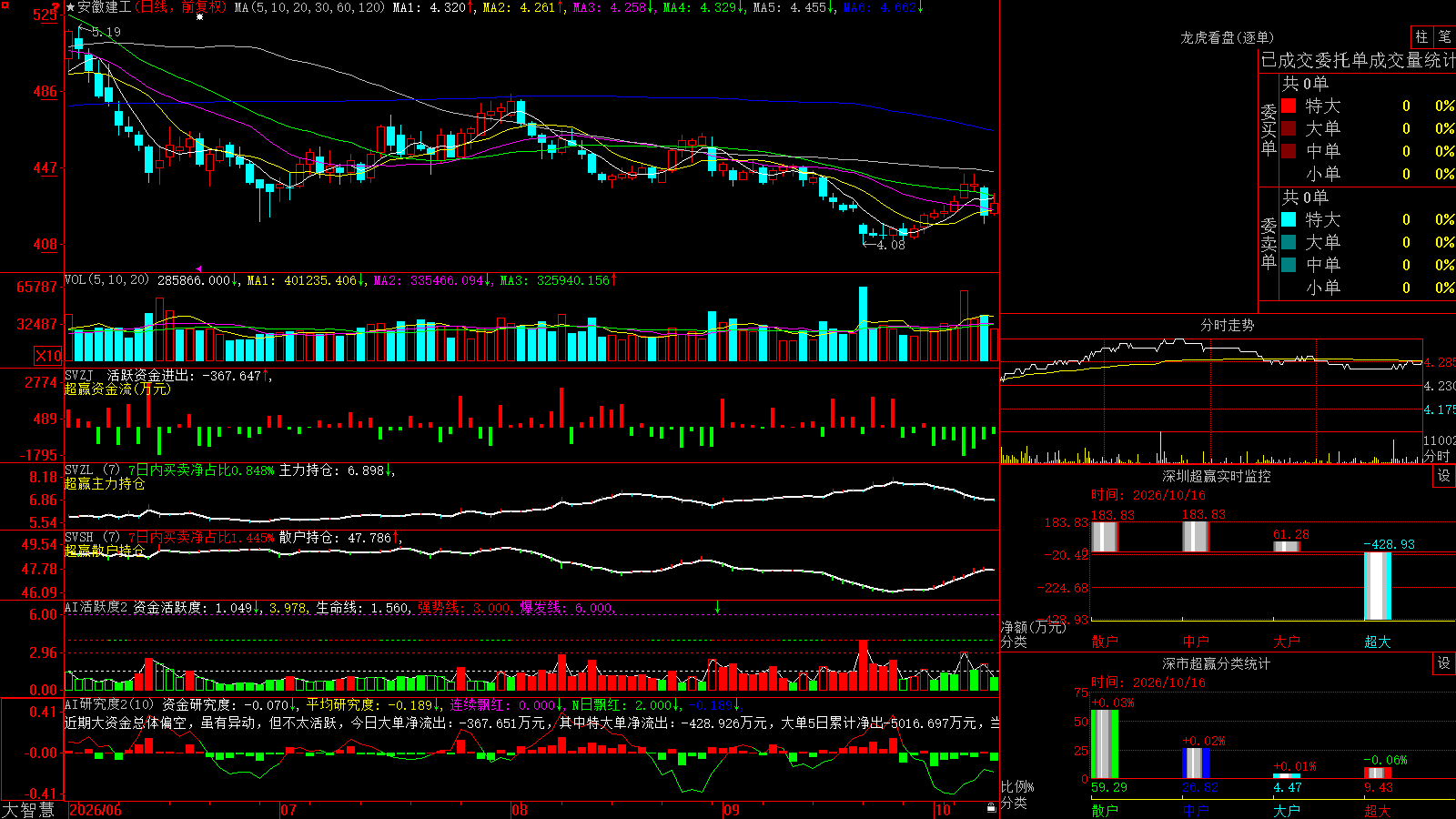Click the 已成交委托单成交量统计 header
The height and width of the screenshot is (819, 1456).
1358,60
